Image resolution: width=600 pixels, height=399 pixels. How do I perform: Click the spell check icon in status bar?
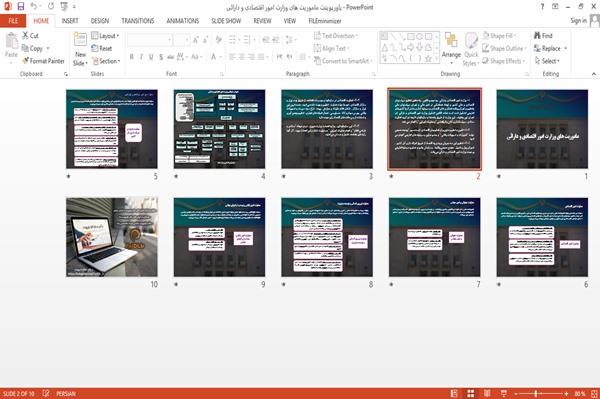point(46,393)
